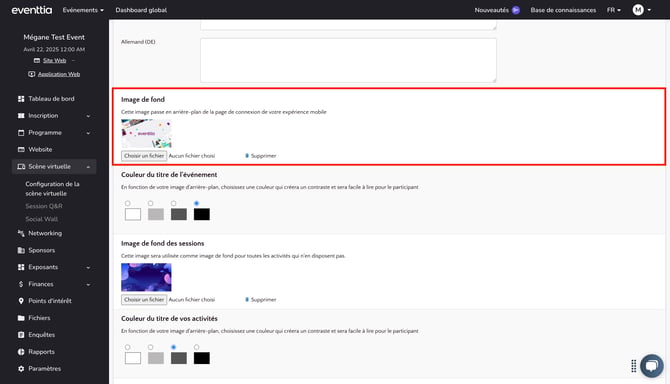
Task: Click white swatch for event title color
Action: 133,214
